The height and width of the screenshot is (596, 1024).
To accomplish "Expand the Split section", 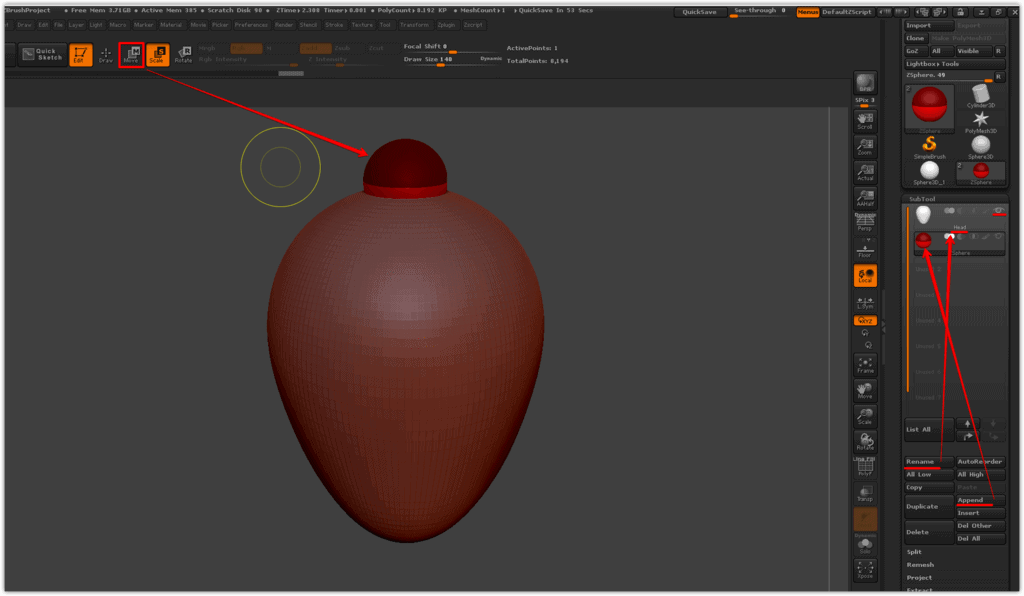I will pos(914,551).
